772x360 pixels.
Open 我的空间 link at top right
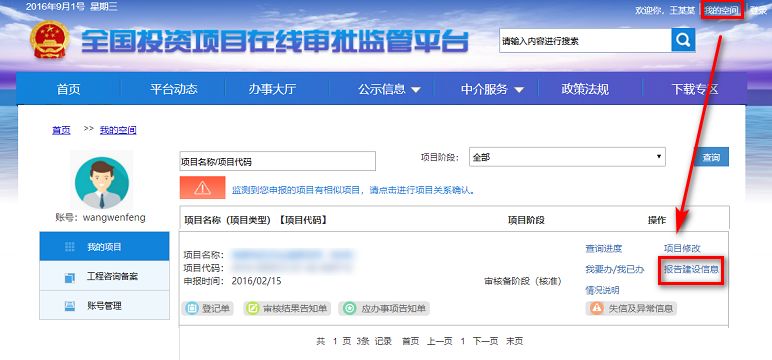(721, 10)
